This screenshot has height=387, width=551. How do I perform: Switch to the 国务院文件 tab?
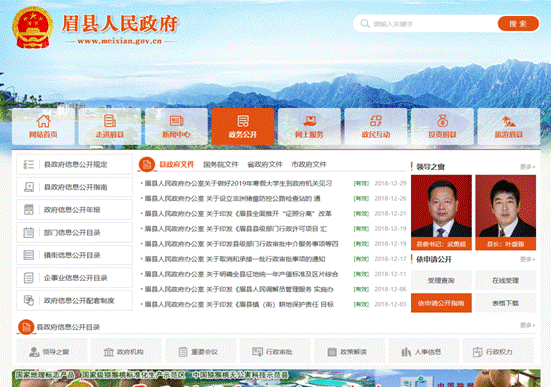point(221,164)
